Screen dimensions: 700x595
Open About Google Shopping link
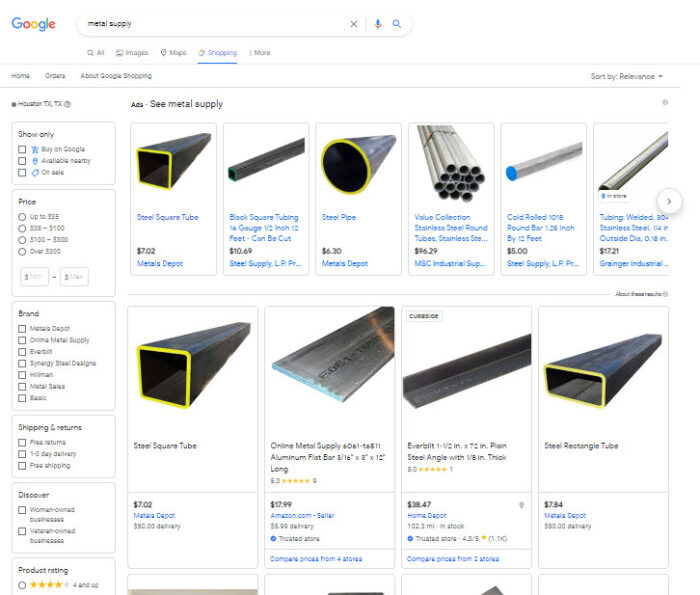(x=116, y=76)
